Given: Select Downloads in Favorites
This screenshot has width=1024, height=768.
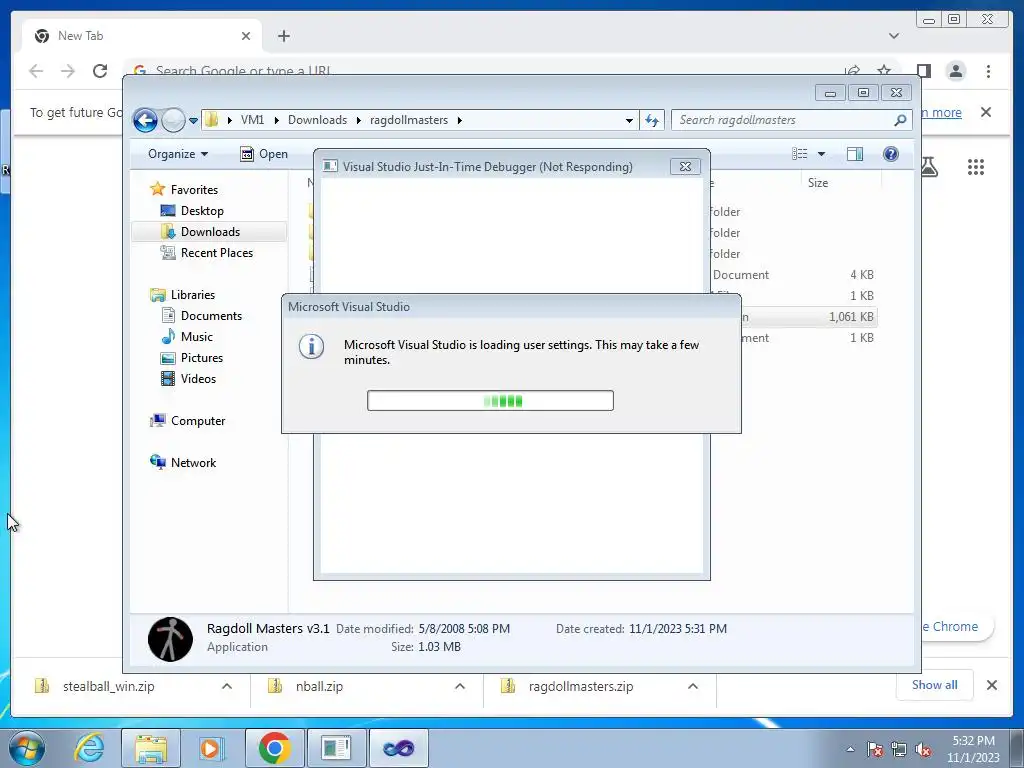Looking at the screenshot, I should [x=210, y=232].
